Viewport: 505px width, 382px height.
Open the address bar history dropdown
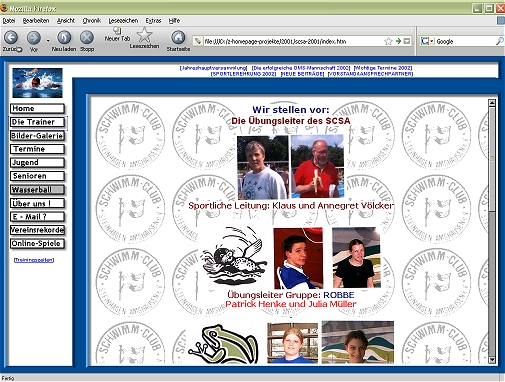[407, 41]
